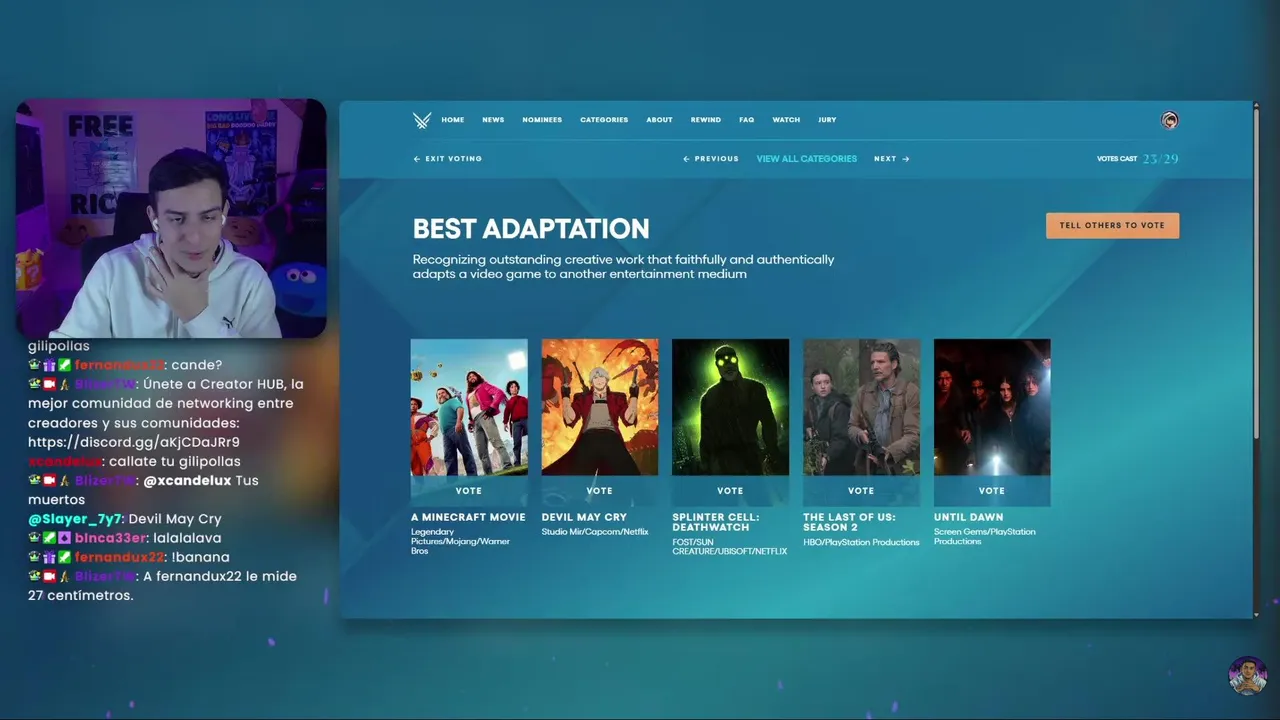Click the streamer webcam feed
Viewport: 1280px width, 720px height.
coord(171,219)
